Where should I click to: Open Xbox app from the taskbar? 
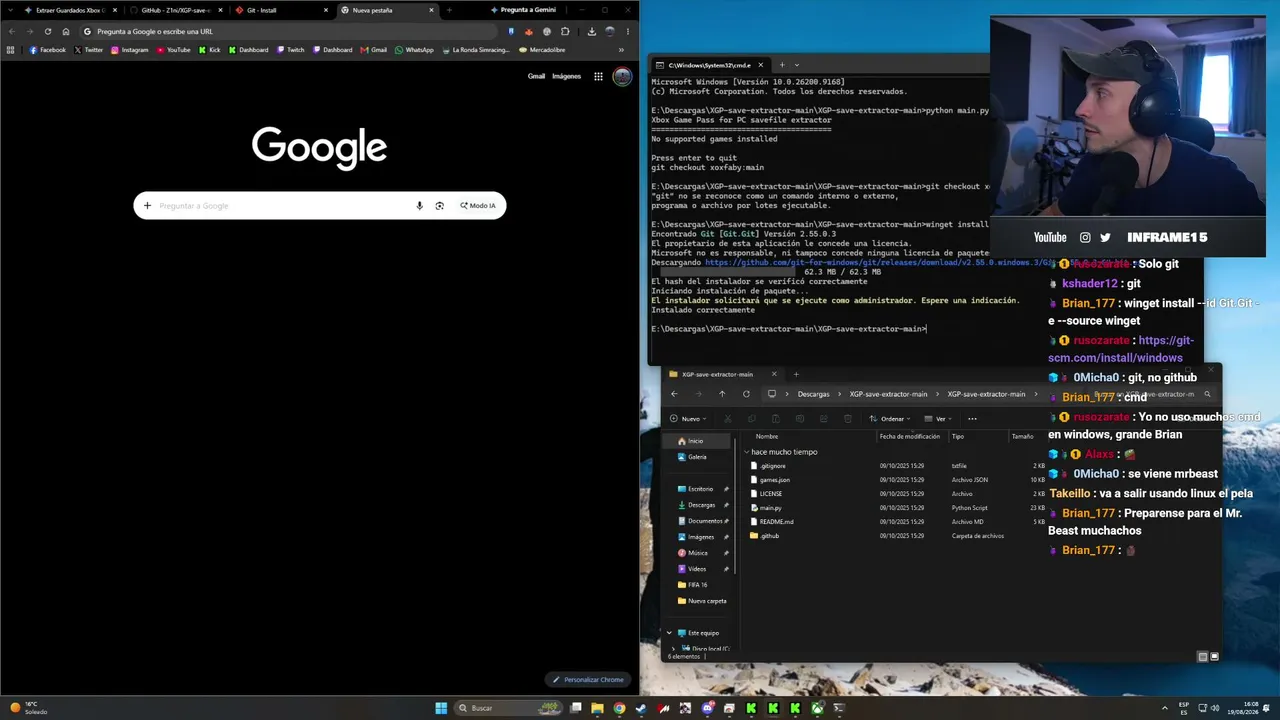(x=817, y=708)
